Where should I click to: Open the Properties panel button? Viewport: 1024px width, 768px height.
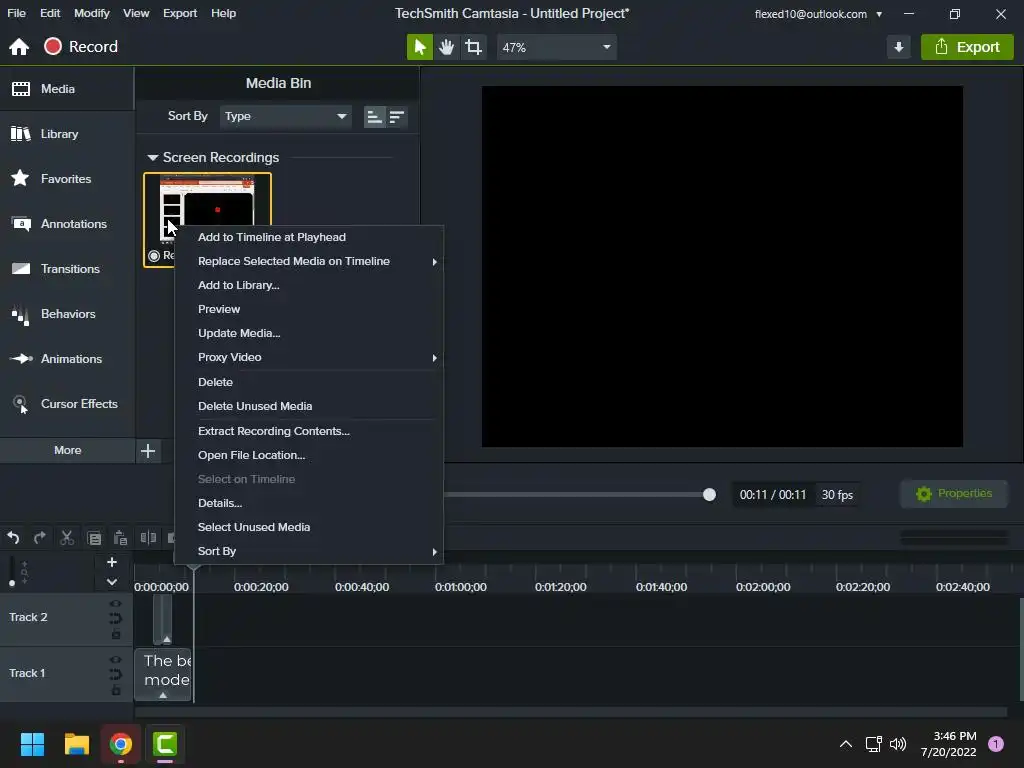(954, 494)
